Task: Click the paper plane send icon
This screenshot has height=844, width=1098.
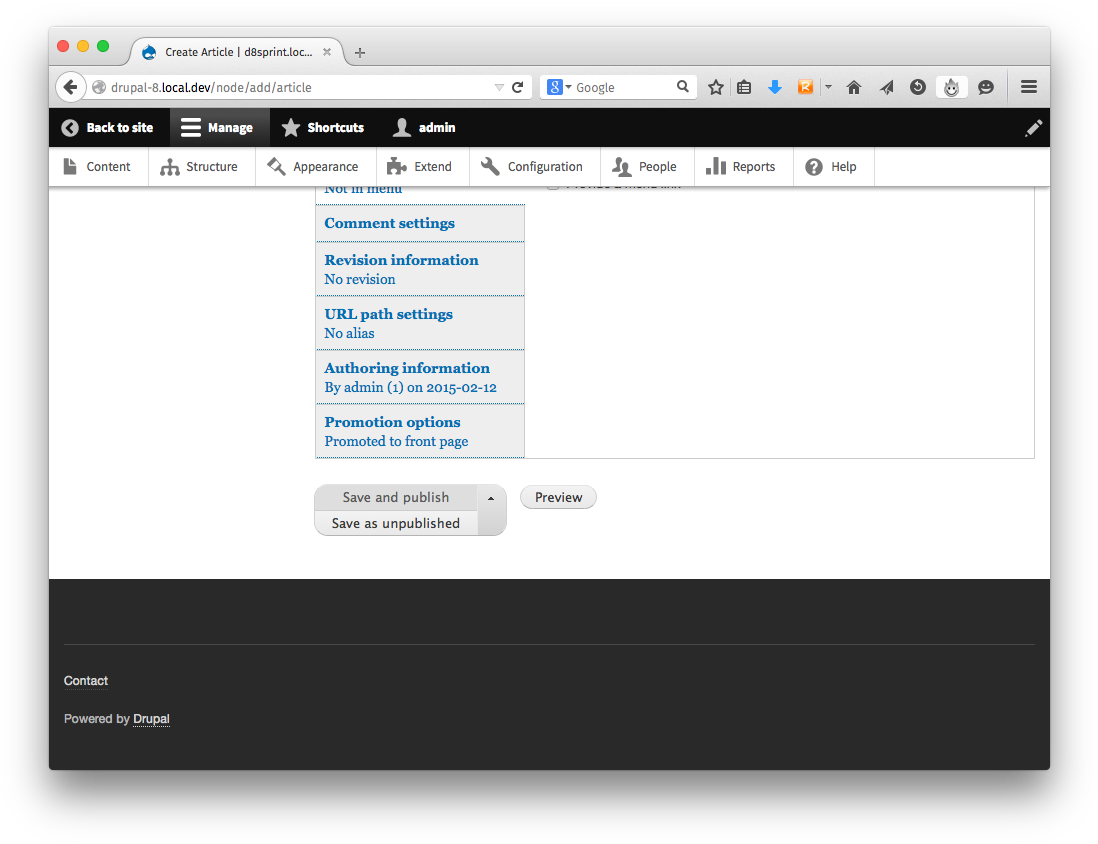Action: tap(887, 88)
